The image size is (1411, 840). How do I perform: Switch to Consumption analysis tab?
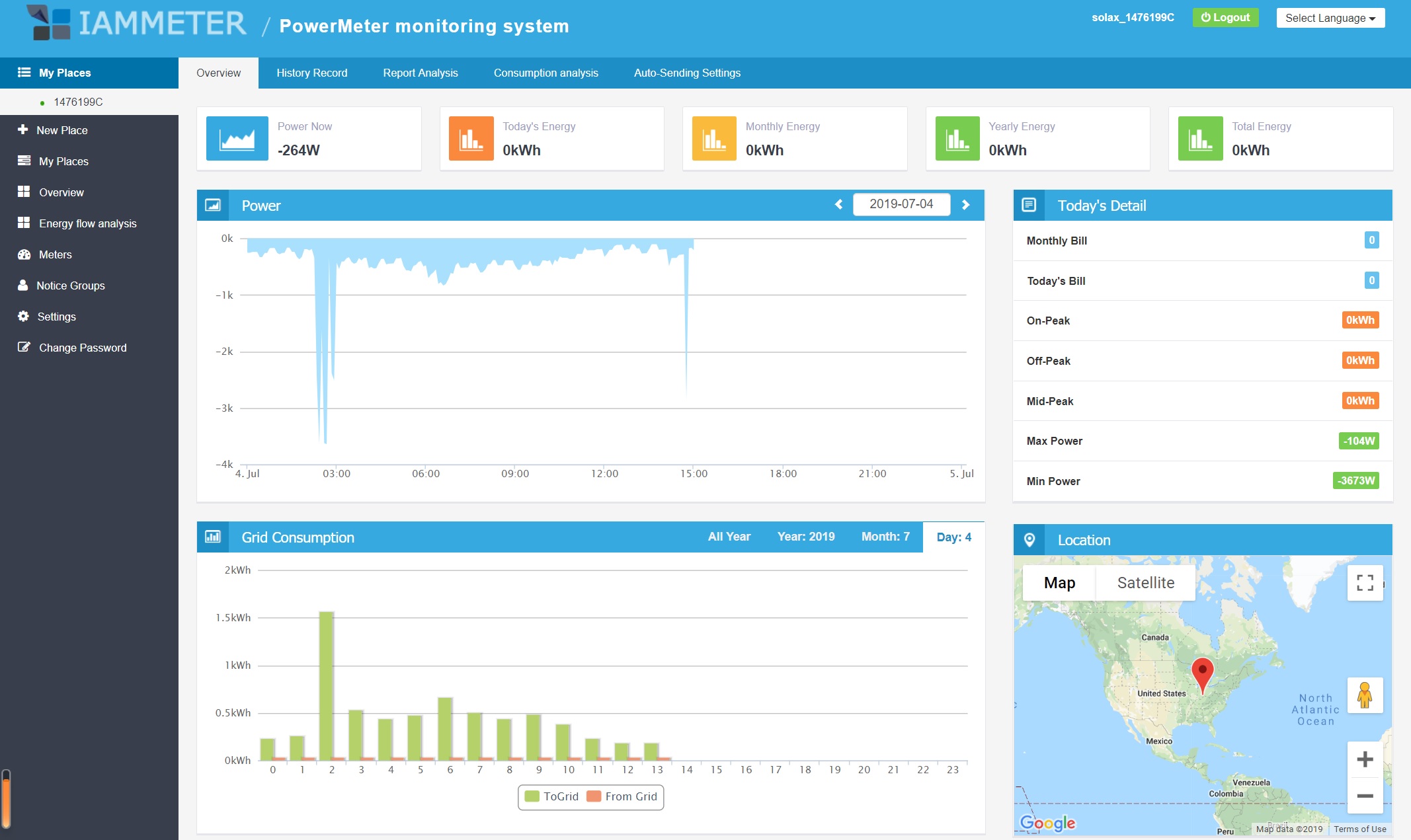(x=545, y=73)
